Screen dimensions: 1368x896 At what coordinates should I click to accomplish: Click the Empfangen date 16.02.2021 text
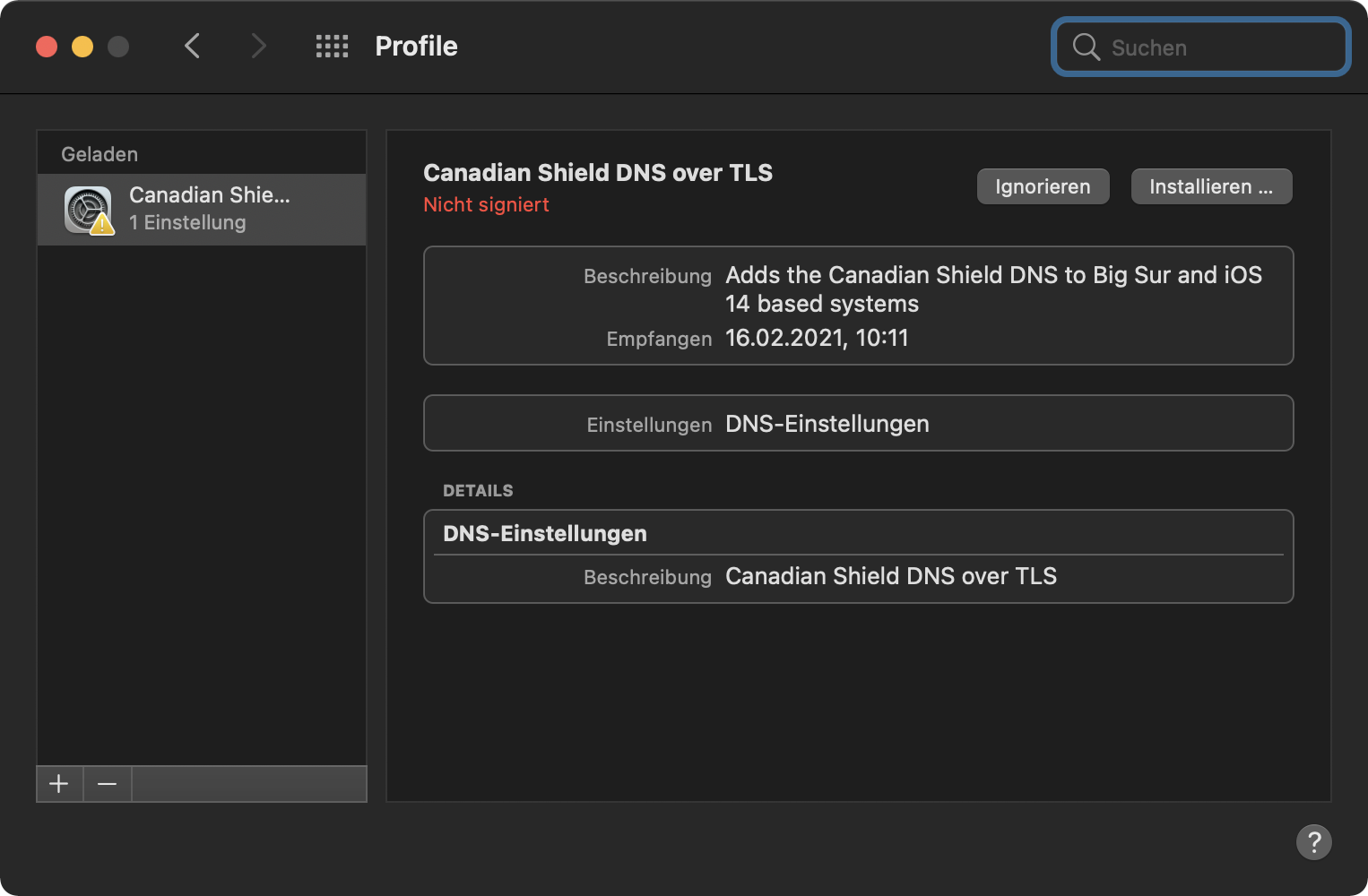(x=816, y=338)
